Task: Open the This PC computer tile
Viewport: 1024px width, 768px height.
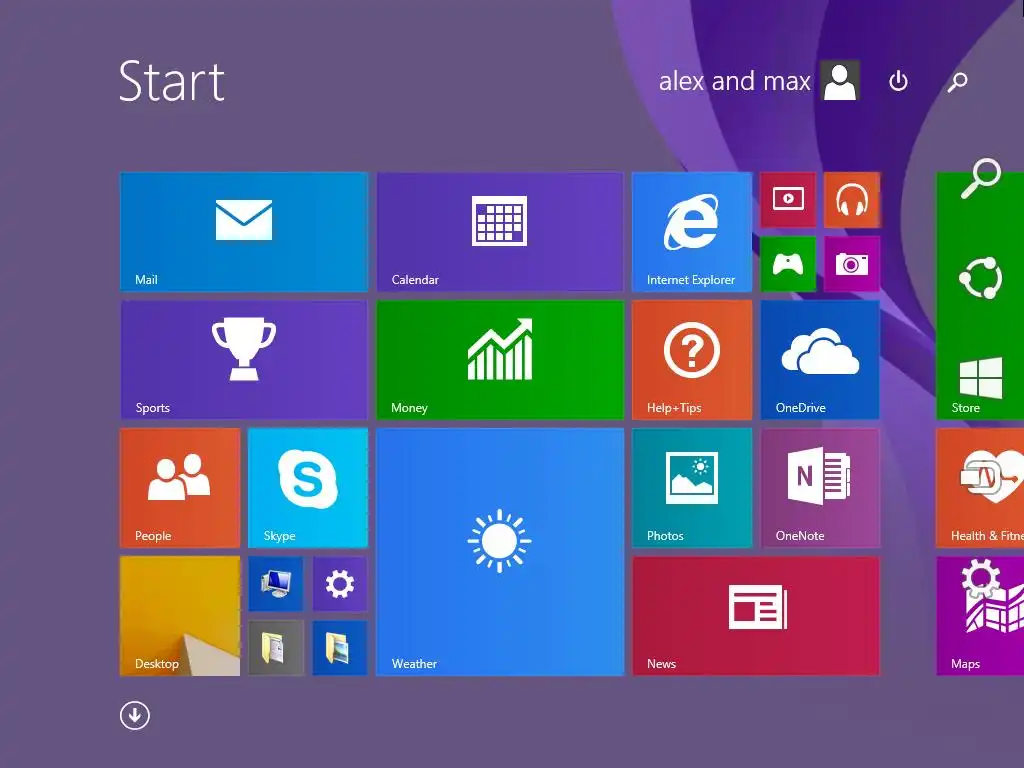Action: point(276,584)
